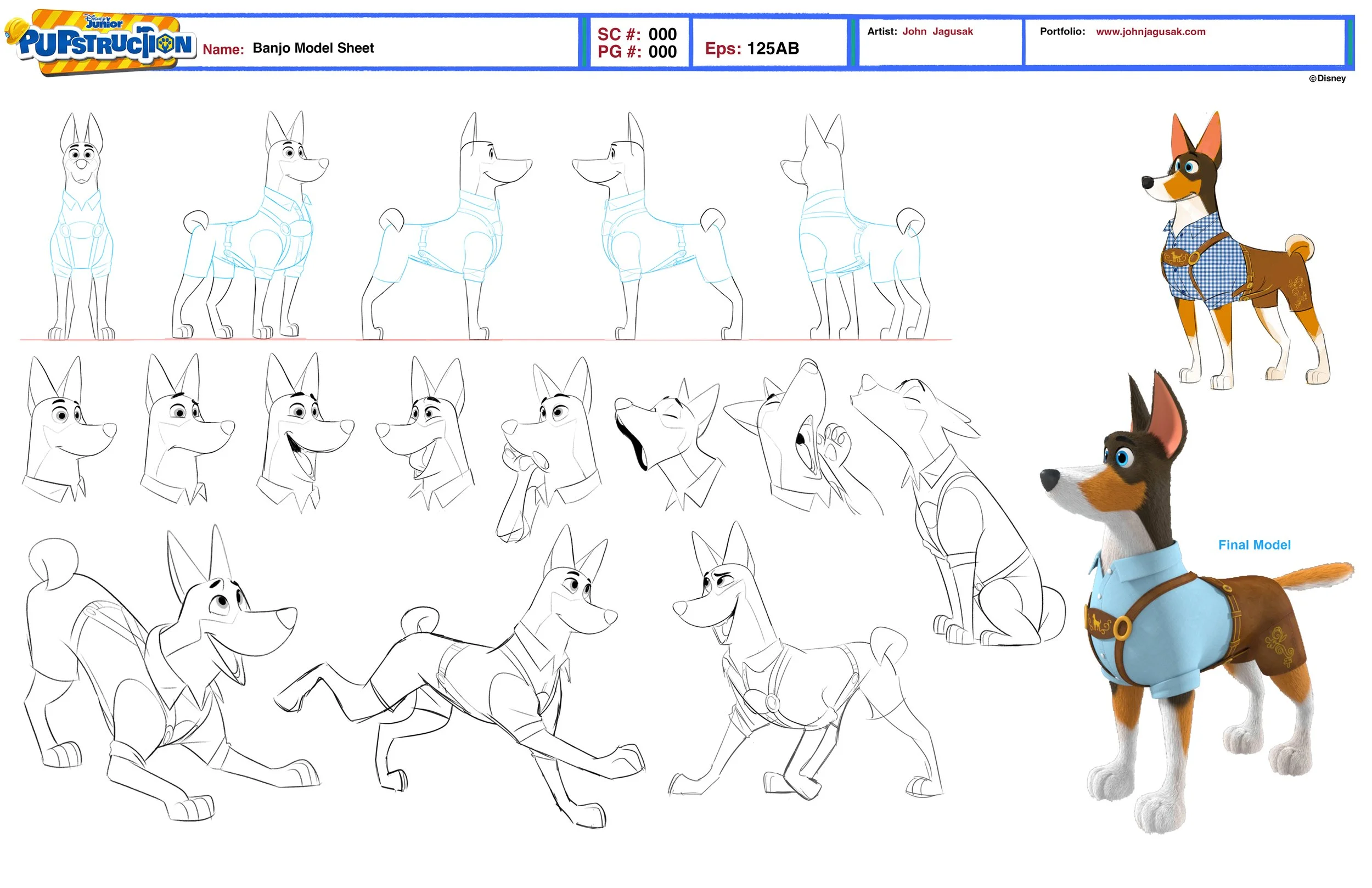Click the Final Model label
Screen dimensions: 1372x888
[1254, 545]
